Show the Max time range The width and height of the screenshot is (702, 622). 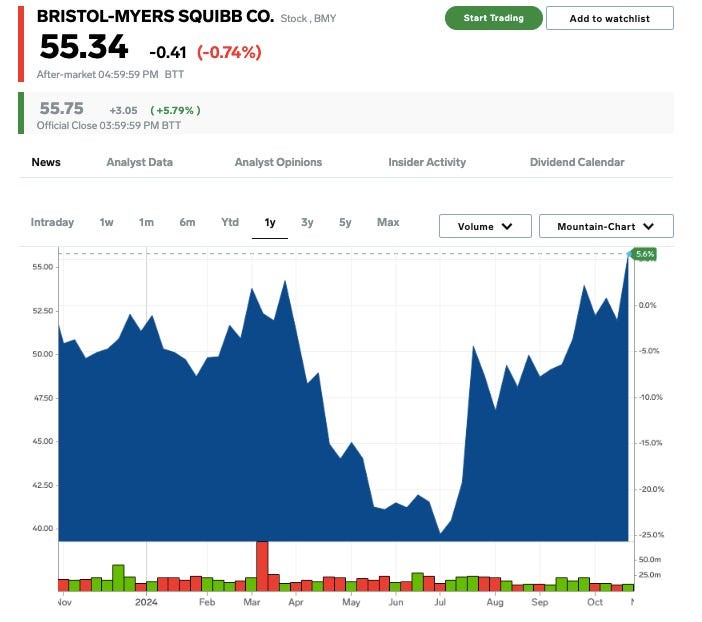(388, 222)
